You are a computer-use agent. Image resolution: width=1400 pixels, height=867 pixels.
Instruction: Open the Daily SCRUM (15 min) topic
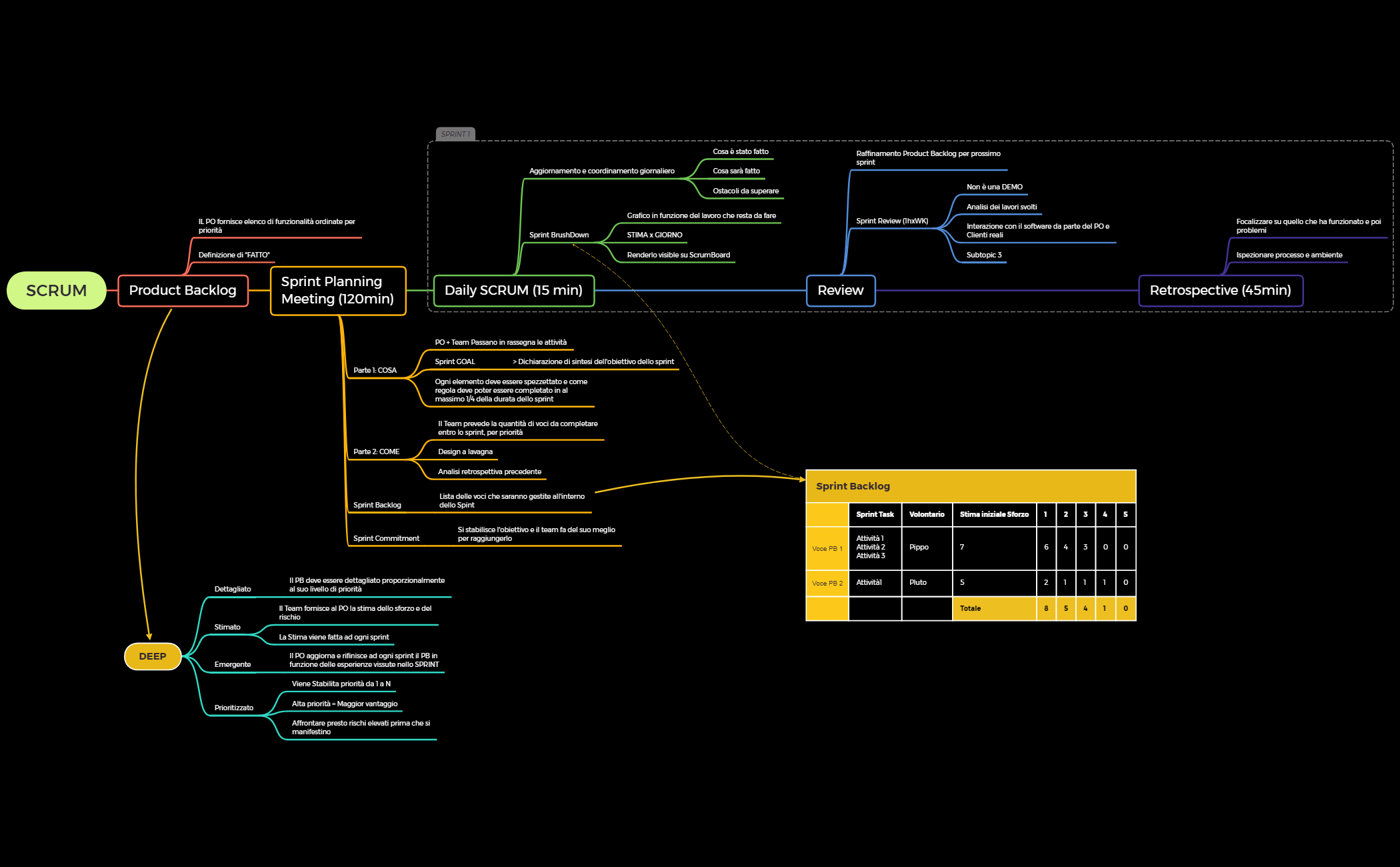513,290
